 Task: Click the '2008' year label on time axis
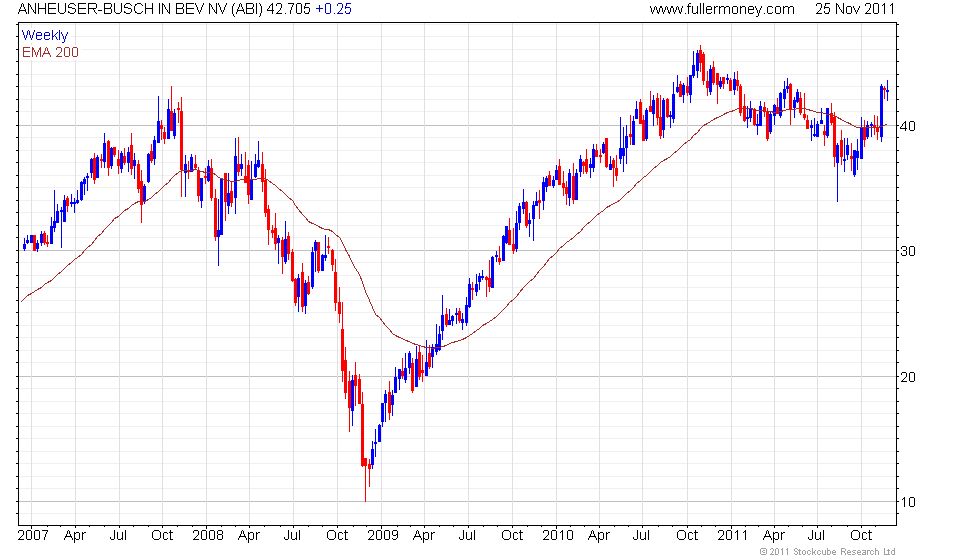[x=208, y=536]
